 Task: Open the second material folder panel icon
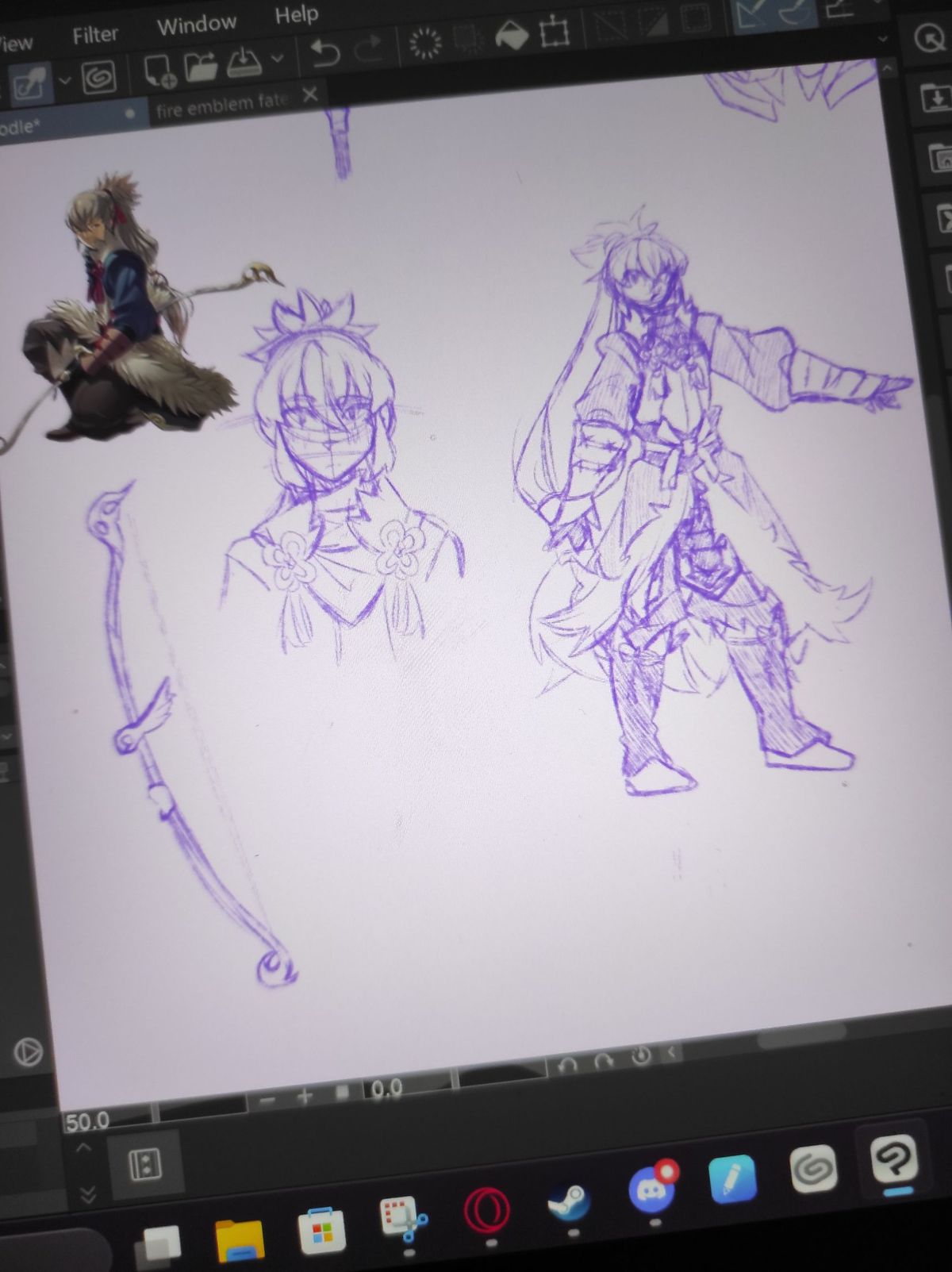pos(942,157)
